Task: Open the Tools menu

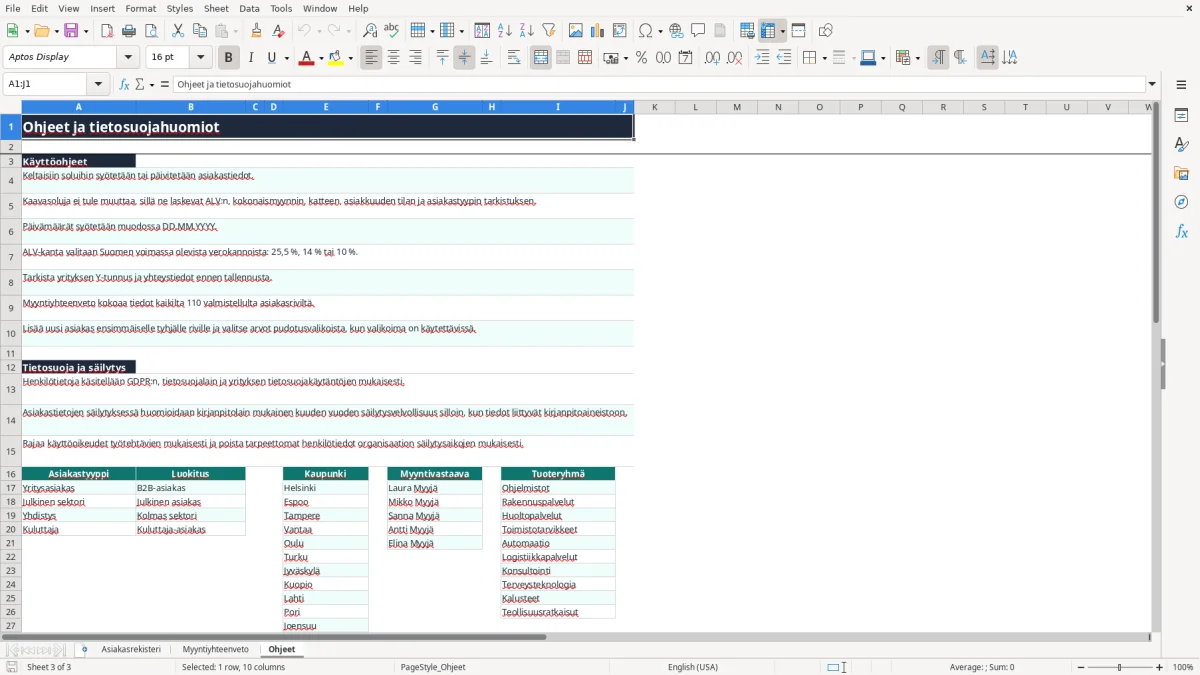Action: click(281, 8)
